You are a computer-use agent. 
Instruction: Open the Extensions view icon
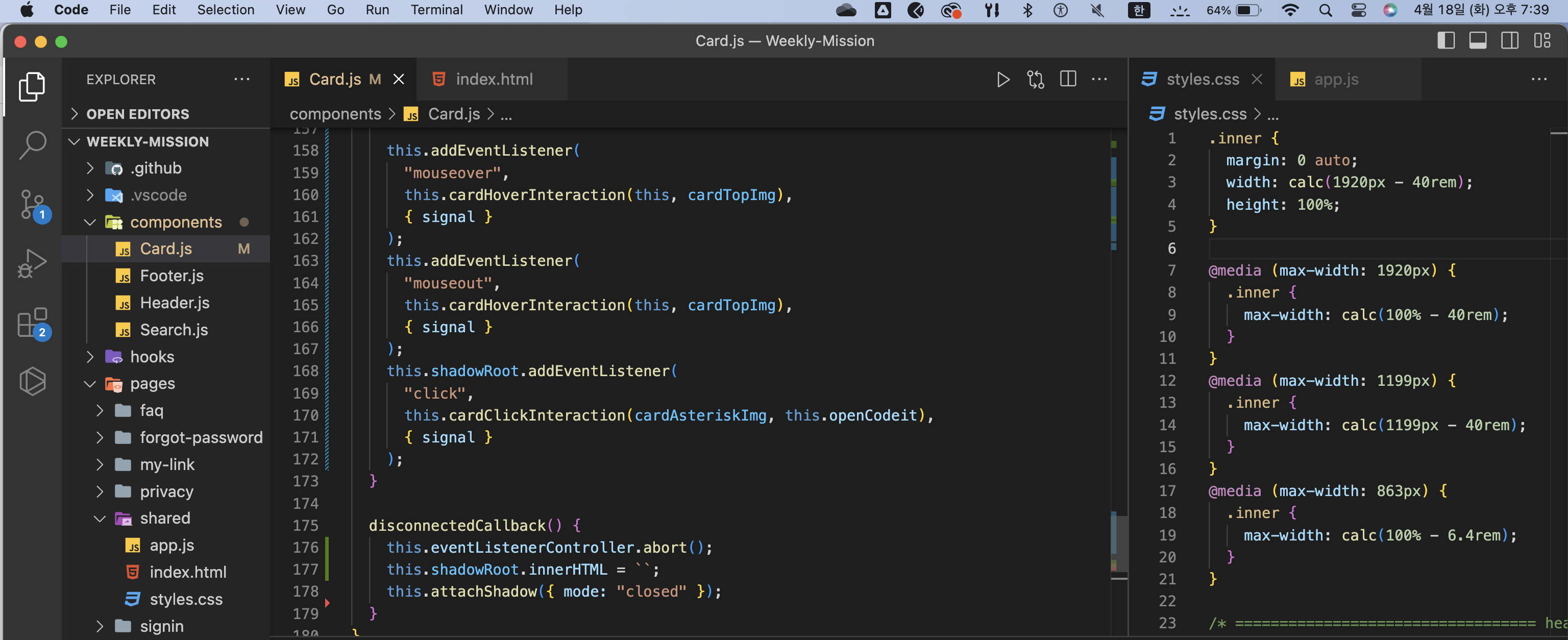click(32, 323)
